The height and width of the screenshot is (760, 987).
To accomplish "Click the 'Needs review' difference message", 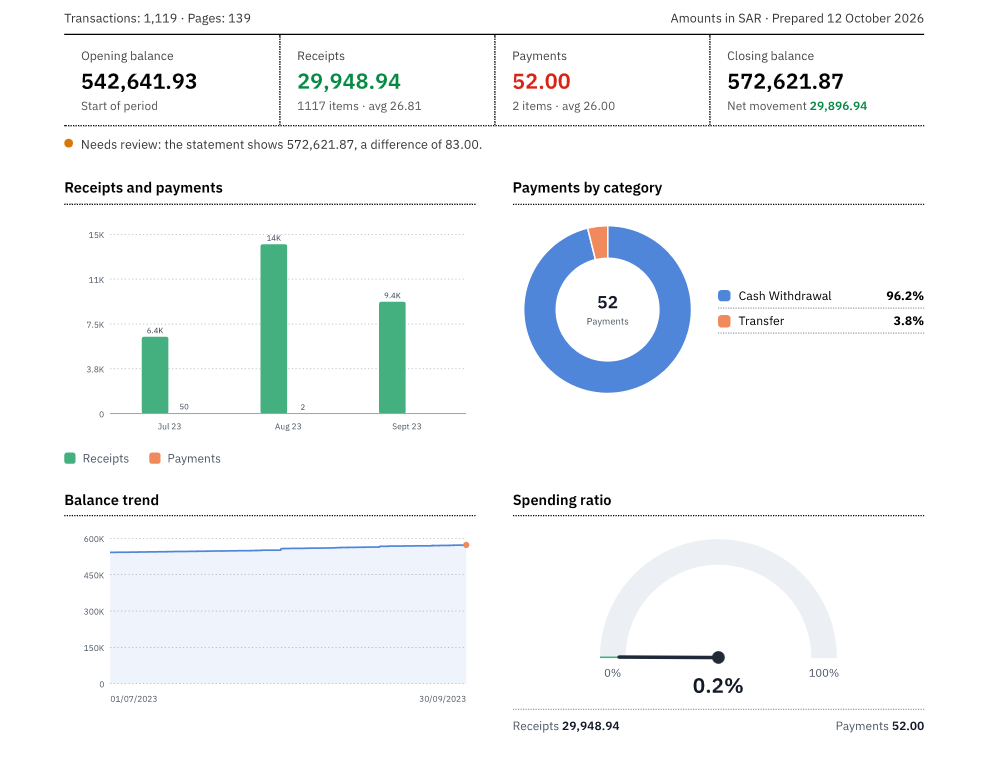I will point(281,144).
